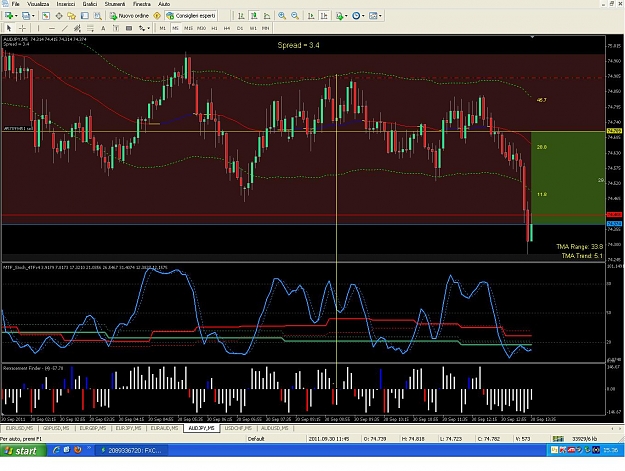Expand the Indicators dropdown arrow
This screenshot has width=625, height=471.
click(x=346, y=16)
